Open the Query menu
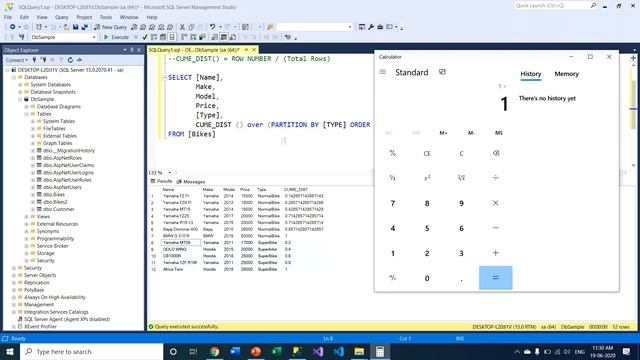Image resolution: width=640 pixels, height=360 pixels. coord(62,17)
